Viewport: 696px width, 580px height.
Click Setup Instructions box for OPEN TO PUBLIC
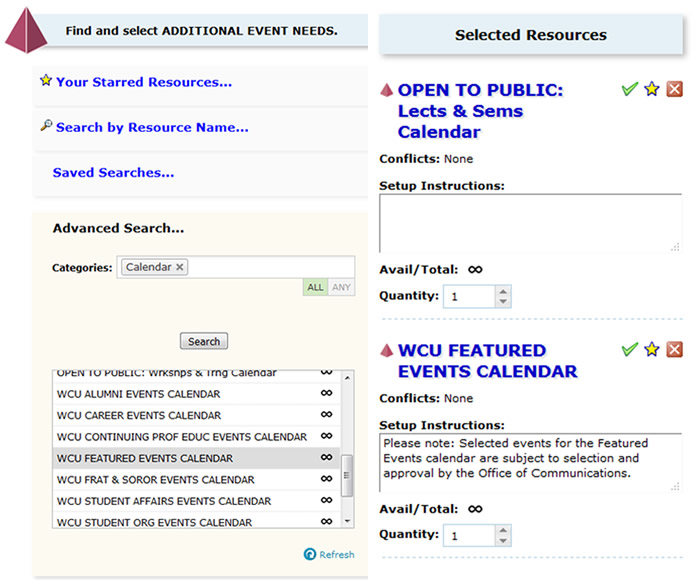click(530, 222)
